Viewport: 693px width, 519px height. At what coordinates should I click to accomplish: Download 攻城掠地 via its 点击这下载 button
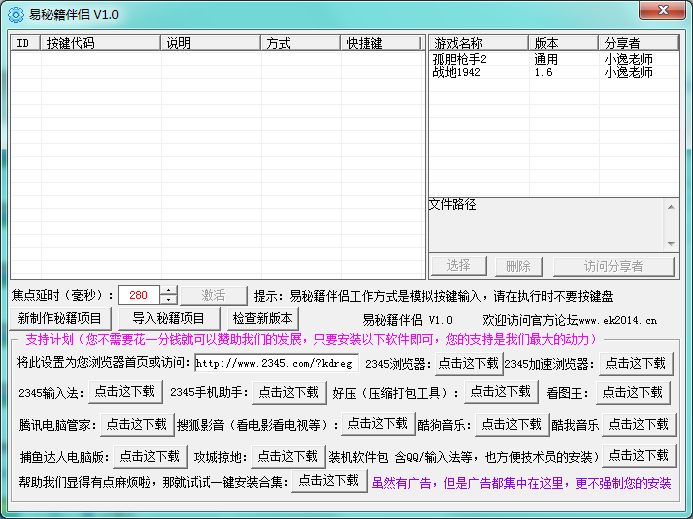(x=288, y=457)
